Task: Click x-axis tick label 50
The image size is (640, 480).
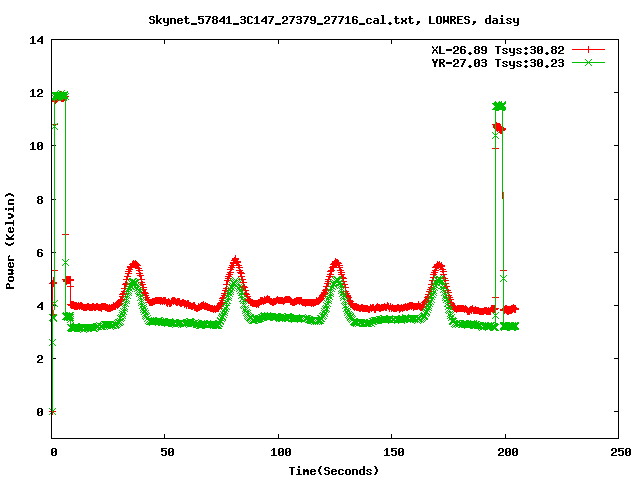Action: click(x=167, y=452)
